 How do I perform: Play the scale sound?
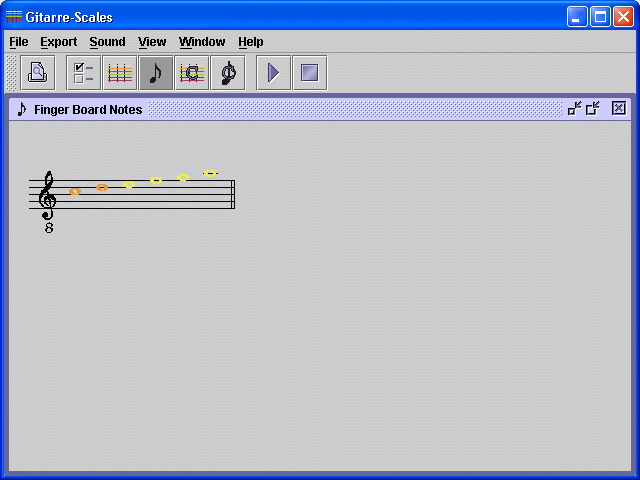click(273, 73)
